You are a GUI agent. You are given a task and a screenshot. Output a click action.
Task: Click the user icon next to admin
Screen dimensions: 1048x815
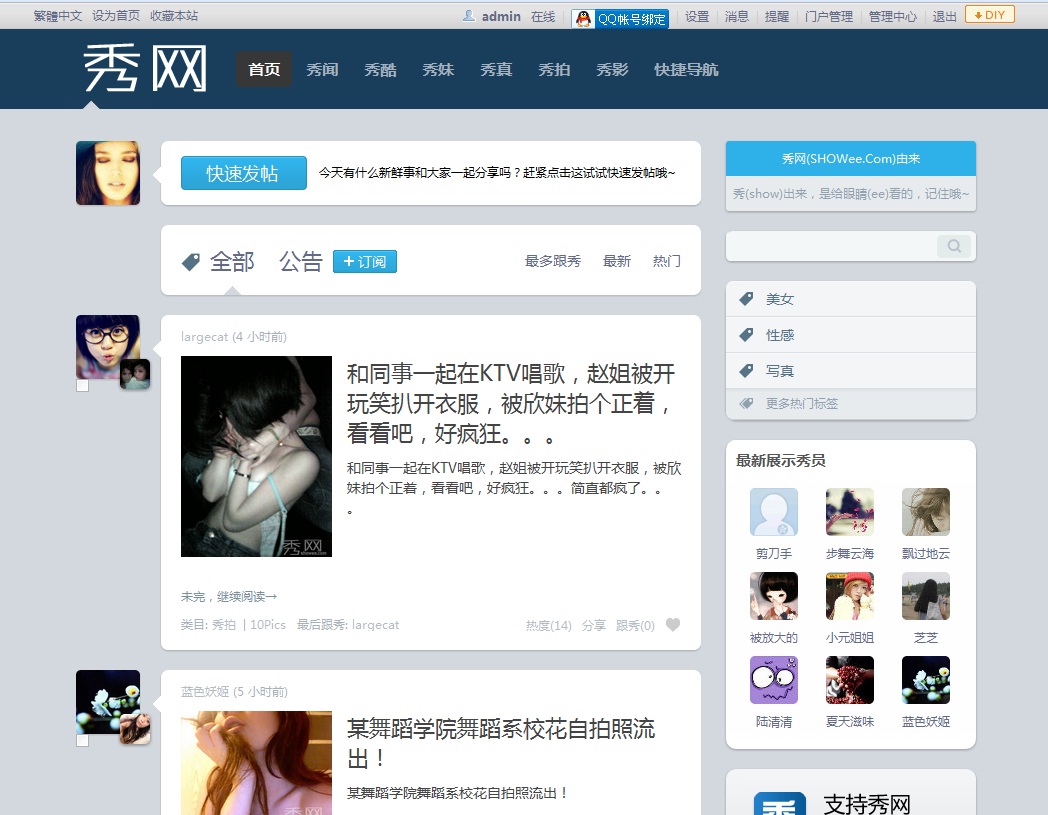coord(468,16)
